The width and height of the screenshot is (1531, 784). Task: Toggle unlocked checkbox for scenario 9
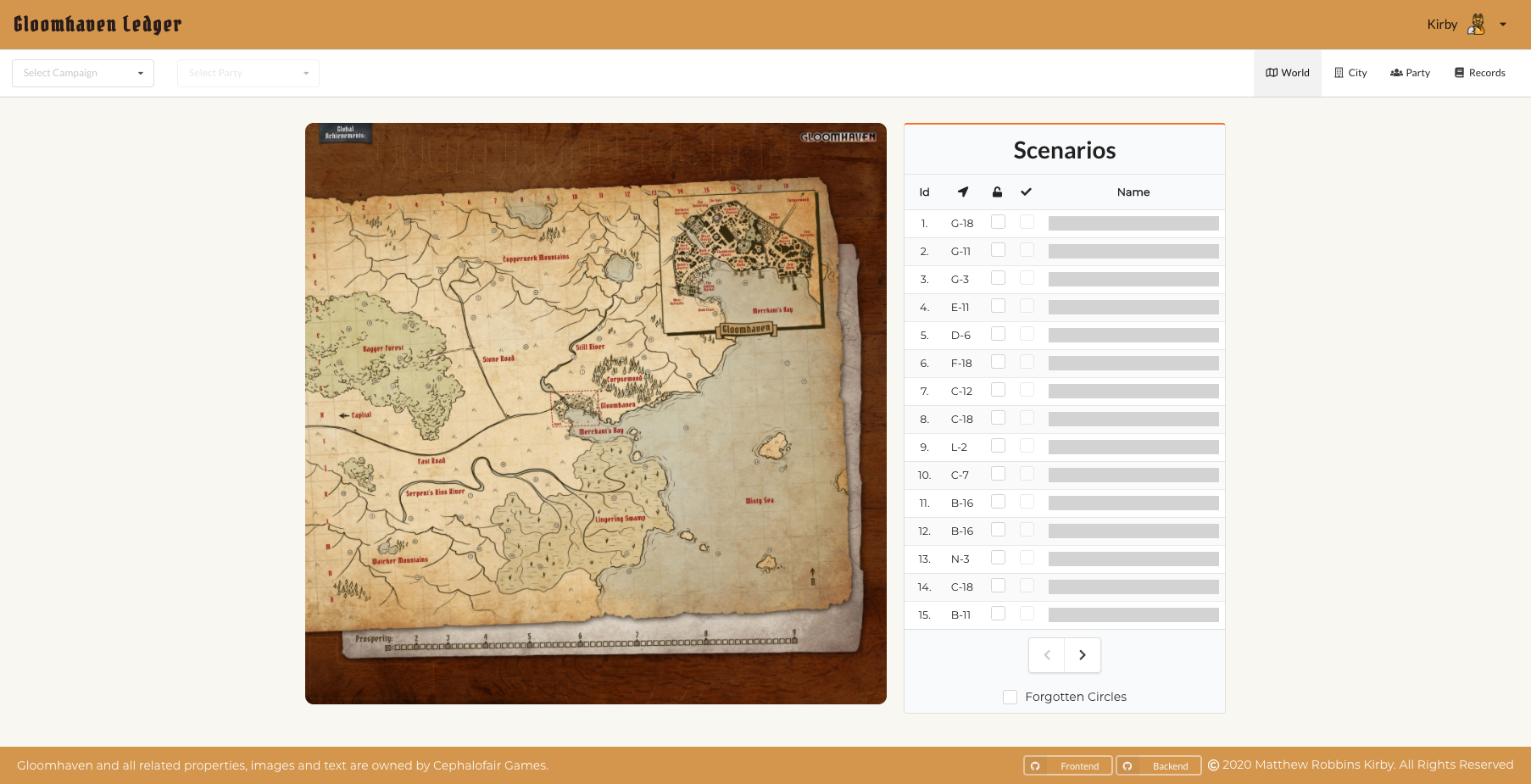pos(999,446)
